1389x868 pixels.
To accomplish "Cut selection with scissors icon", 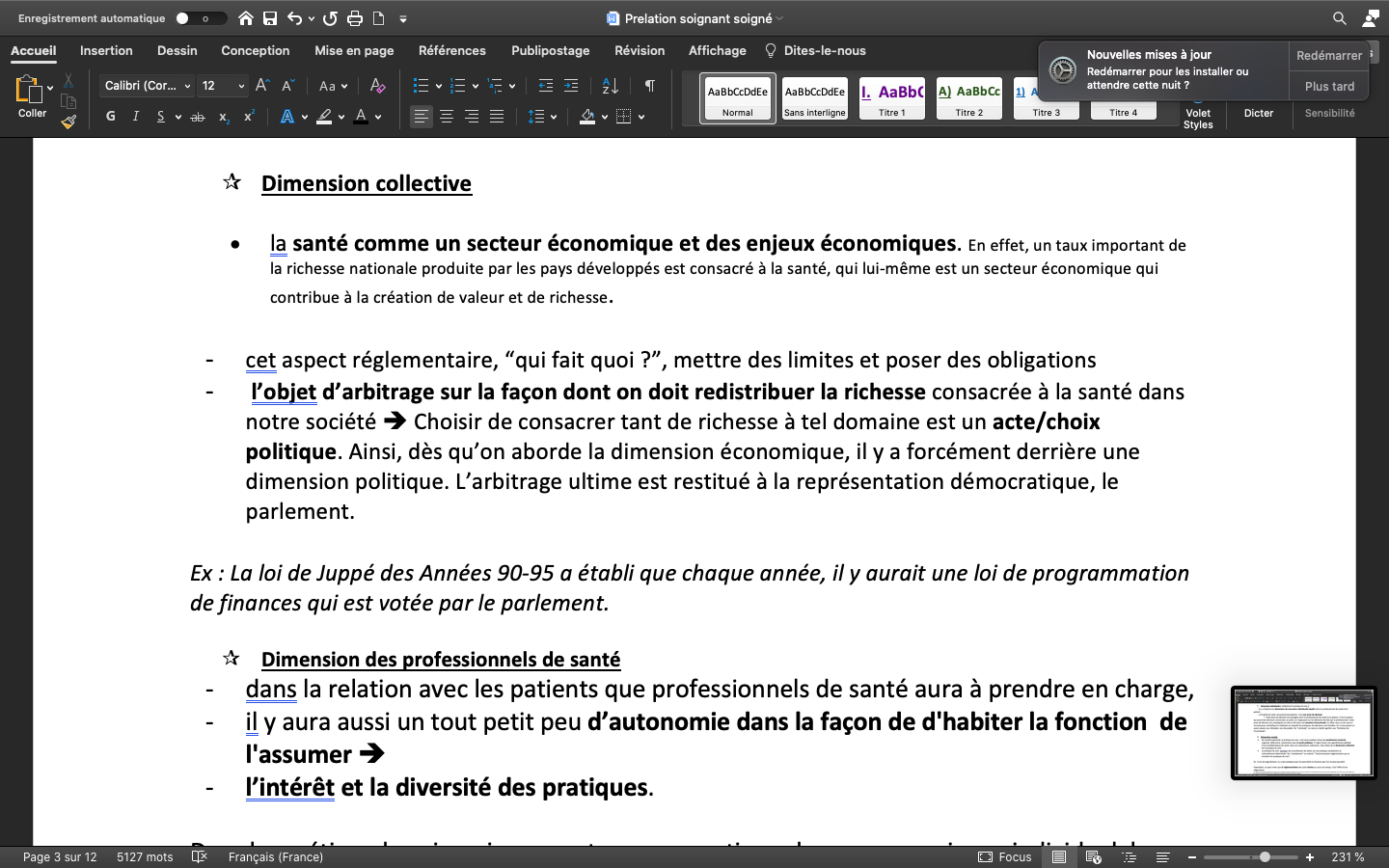I will pos(68,80).
